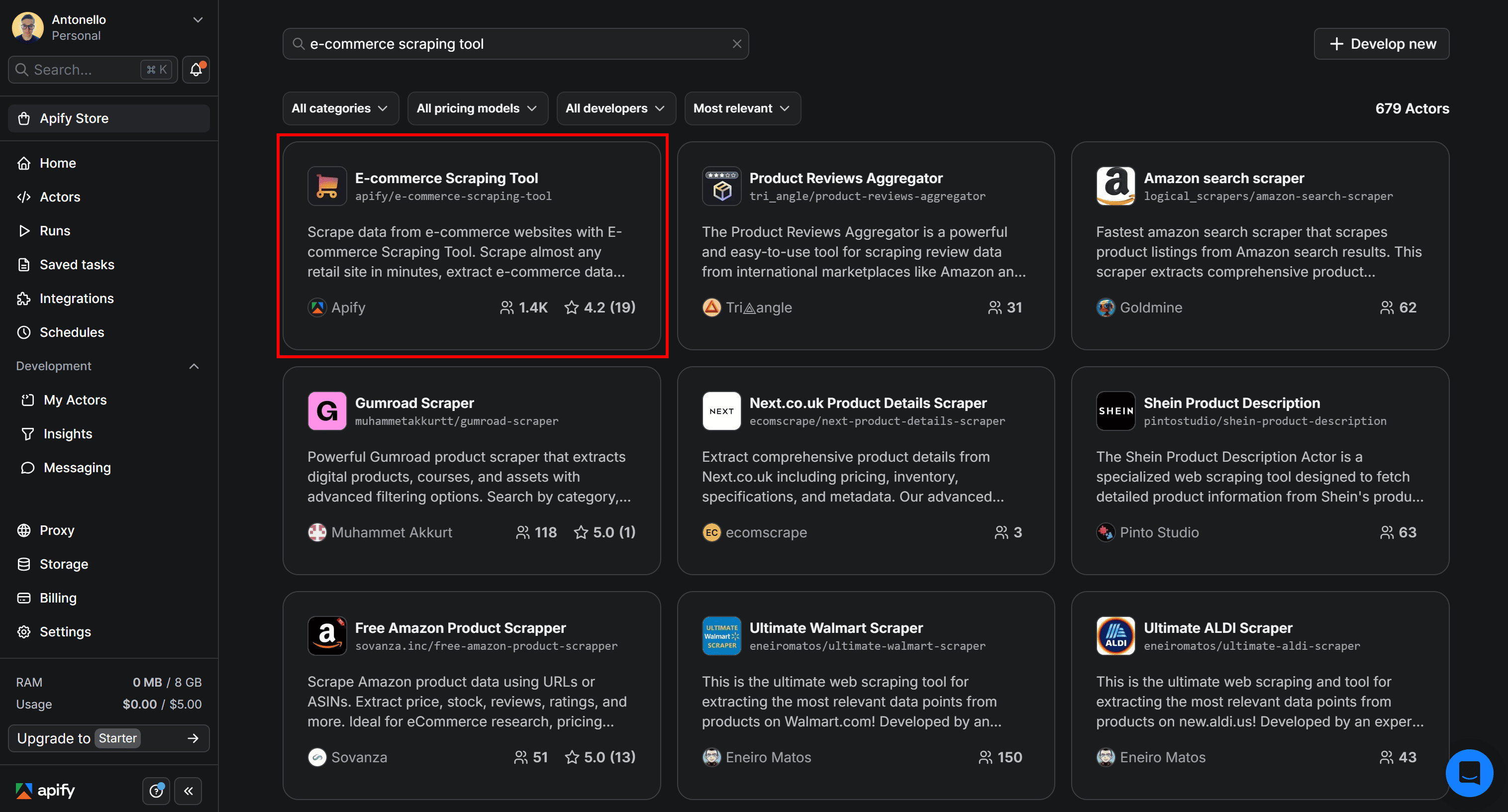
Task: Open Settings from the sidebar
Action: point(65,631)
